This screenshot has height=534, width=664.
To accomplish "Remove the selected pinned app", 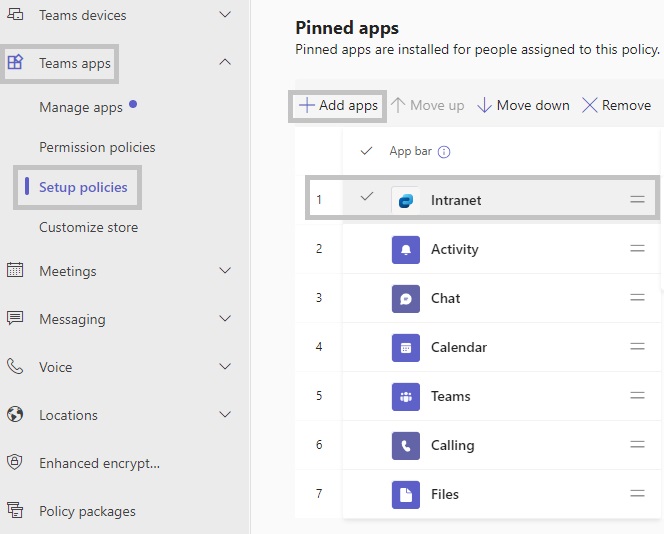I will pos(616,105).
